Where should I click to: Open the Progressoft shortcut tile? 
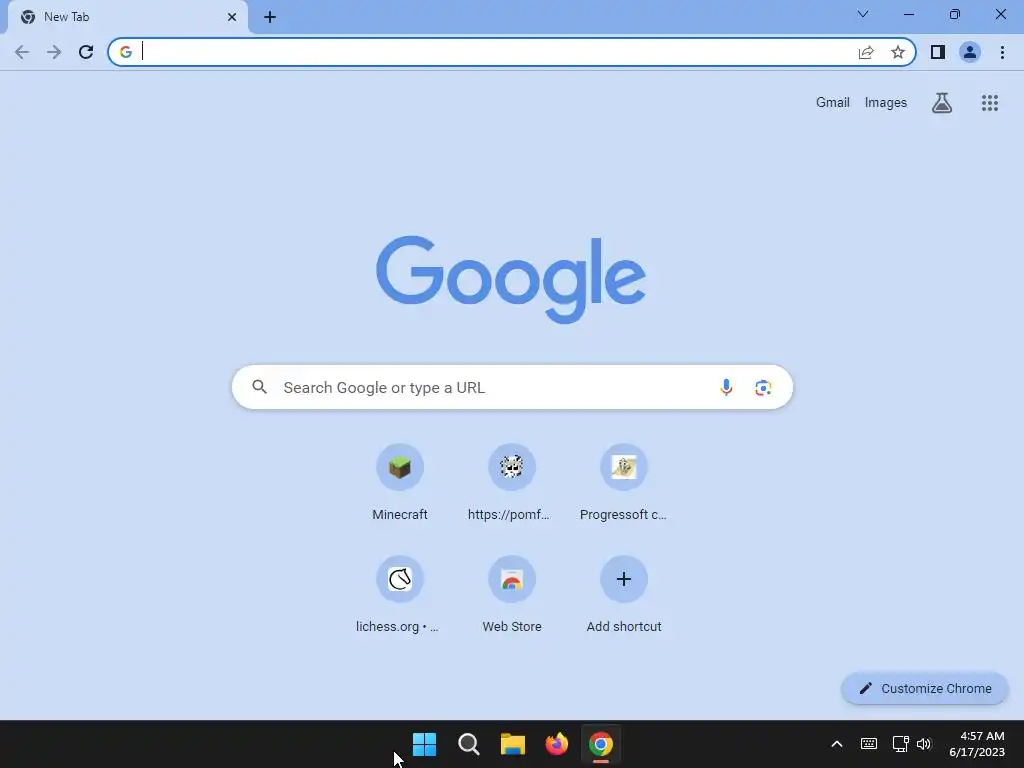point(624,483)
